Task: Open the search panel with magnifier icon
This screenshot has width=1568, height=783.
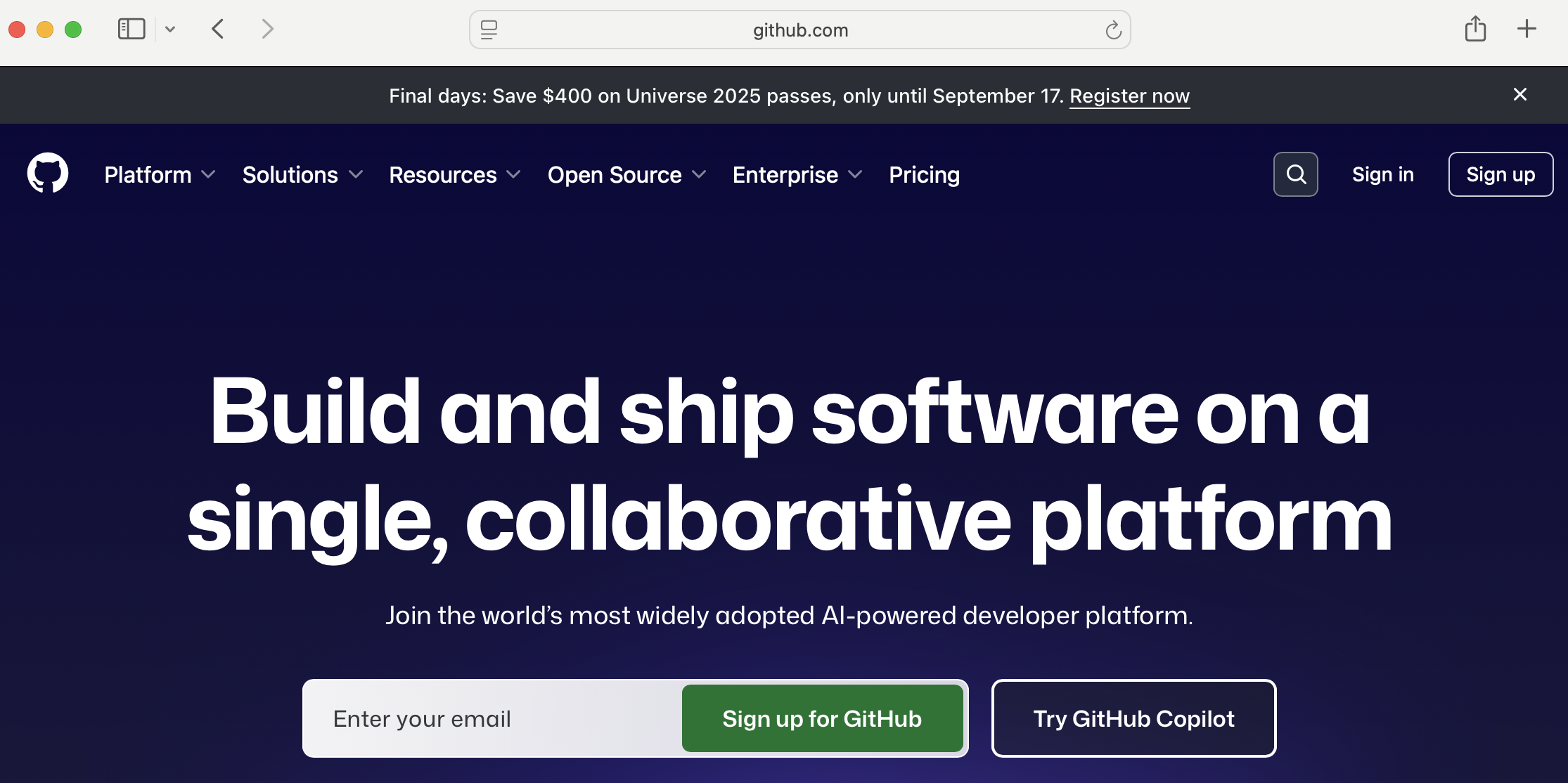Action: (x=1295, y=174)
